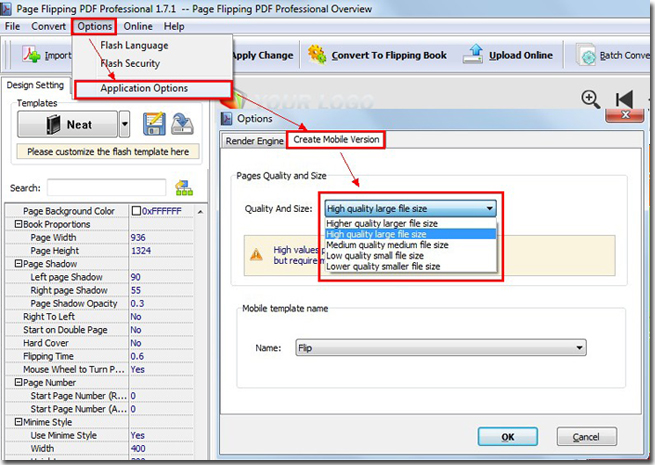
Task: Click the Flipping Time value 0.6
Action: (x=137, y=356)
